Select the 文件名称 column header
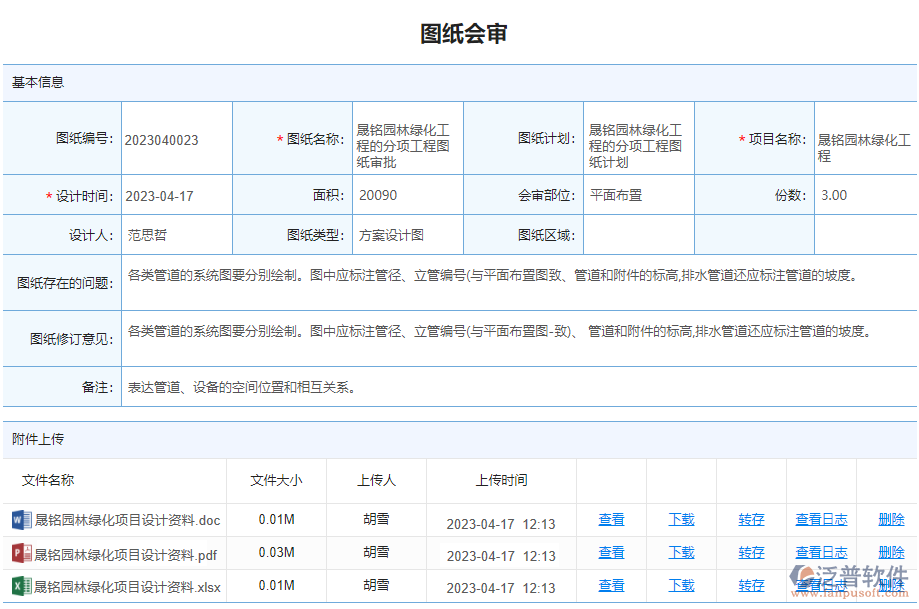The height and width of the screenshot is (609, 919). [x=46, y=480]
